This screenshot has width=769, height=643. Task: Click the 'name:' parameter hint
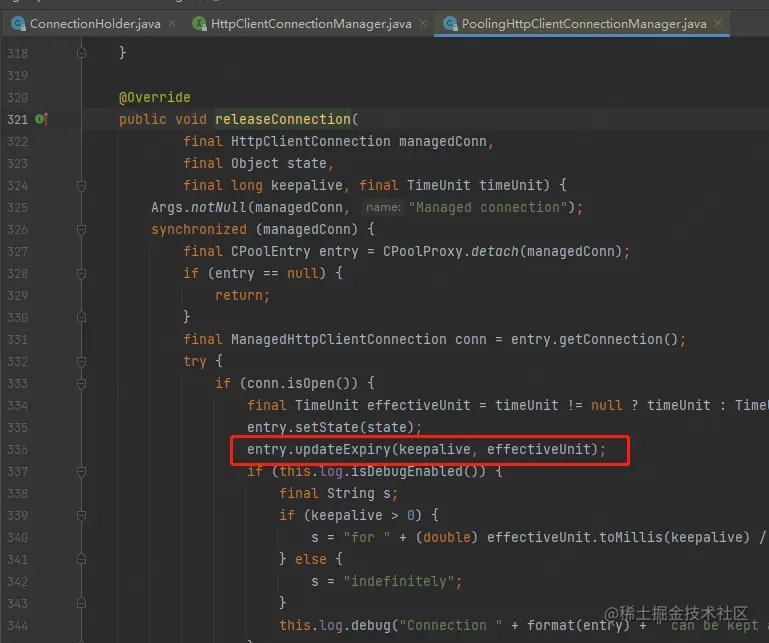(x=384, y=207)
